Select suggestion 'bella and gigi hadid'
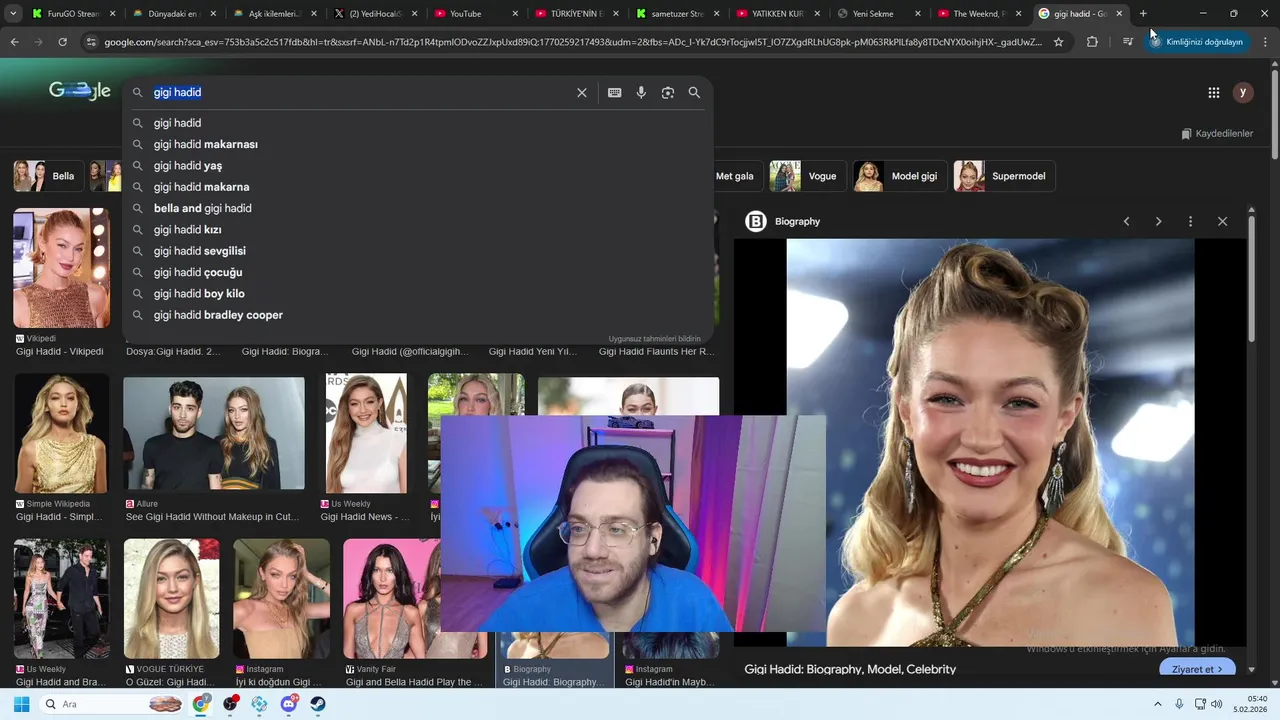The image size is (1280, 720). [418, 208]
